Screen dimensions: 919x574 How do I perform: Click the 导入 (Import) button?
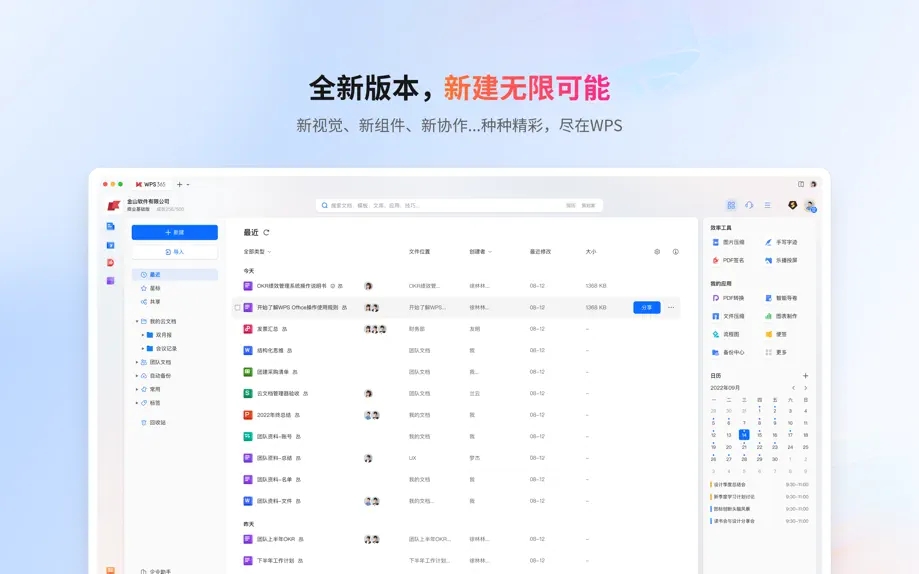pyautogui.click(x=175, y=252)
